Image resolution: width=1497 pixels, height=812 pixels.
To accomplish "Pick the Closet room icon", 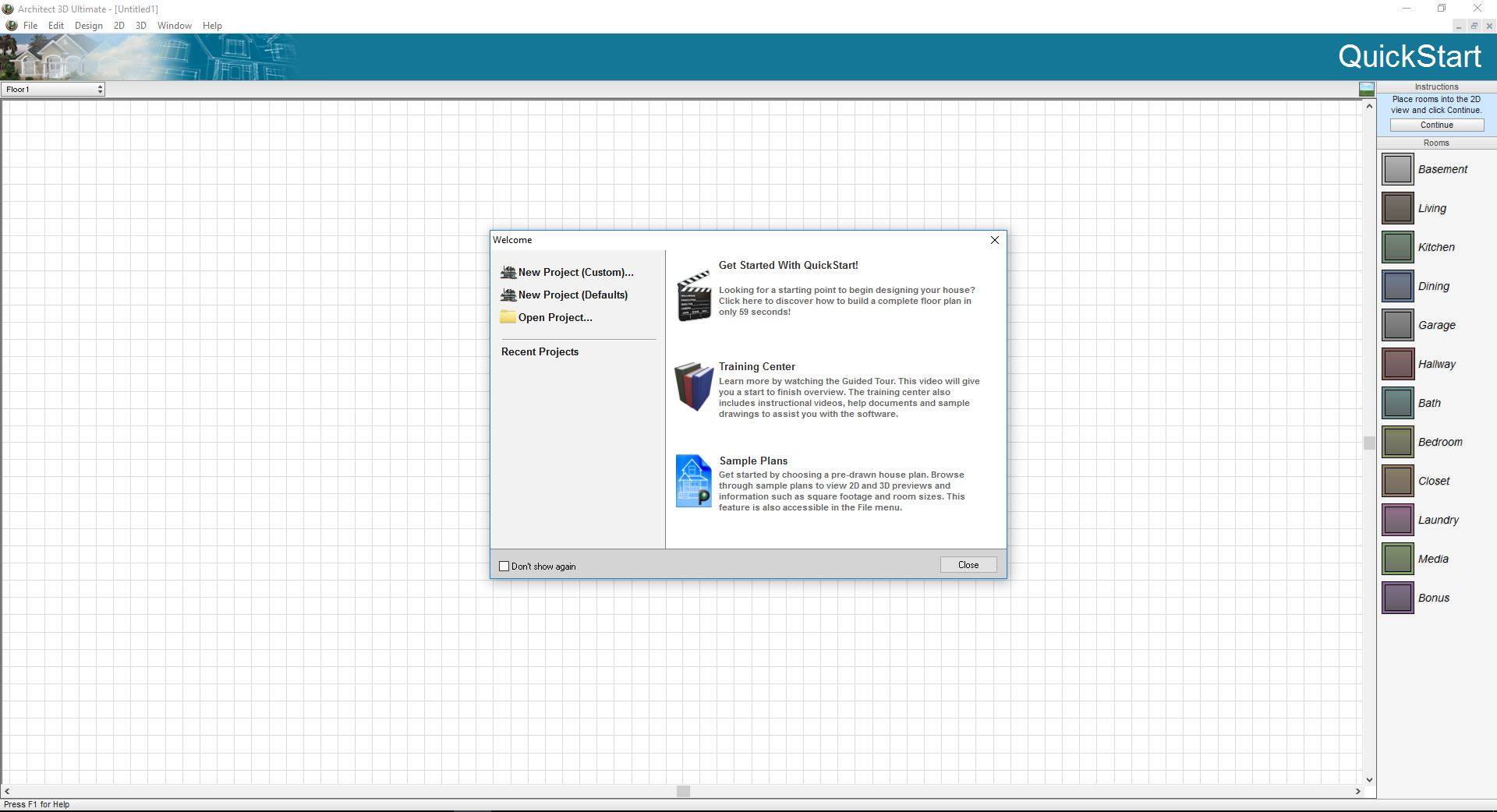I will click(1397, 481).
